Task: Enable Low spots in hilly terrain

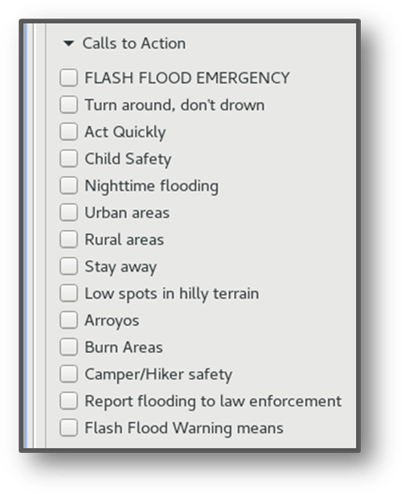Action: [x=69, y=293]
